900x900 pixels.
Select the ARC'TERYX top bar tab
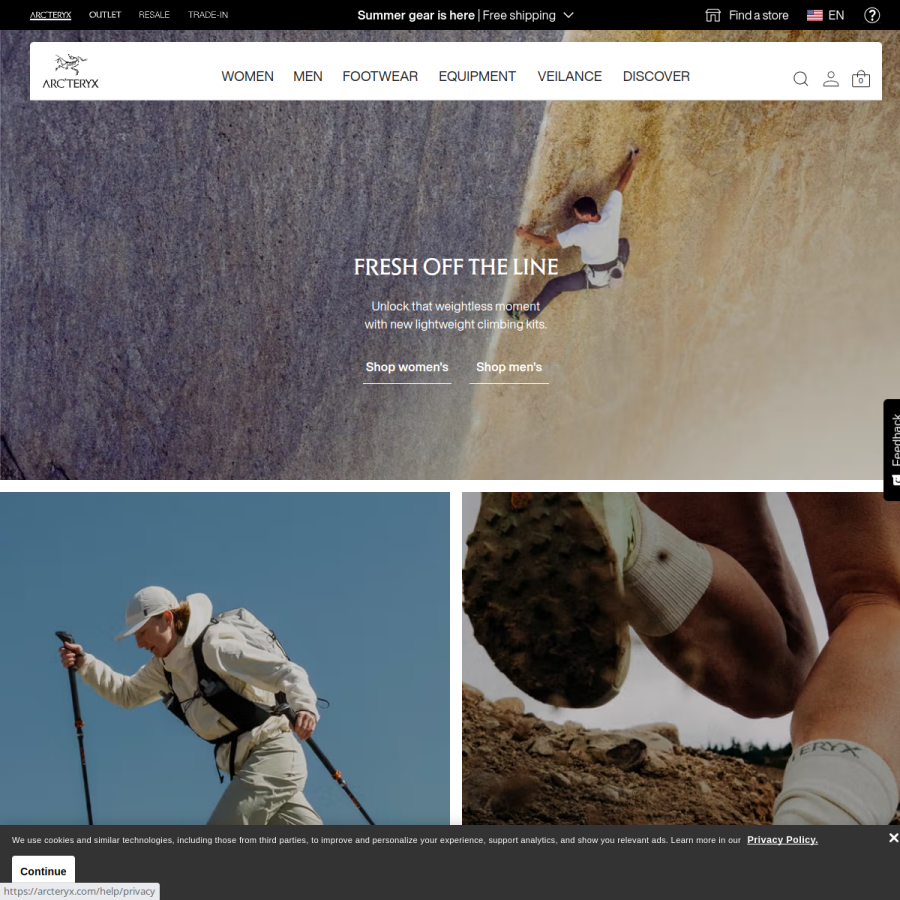pyautogui.click(x=51, y=15)
